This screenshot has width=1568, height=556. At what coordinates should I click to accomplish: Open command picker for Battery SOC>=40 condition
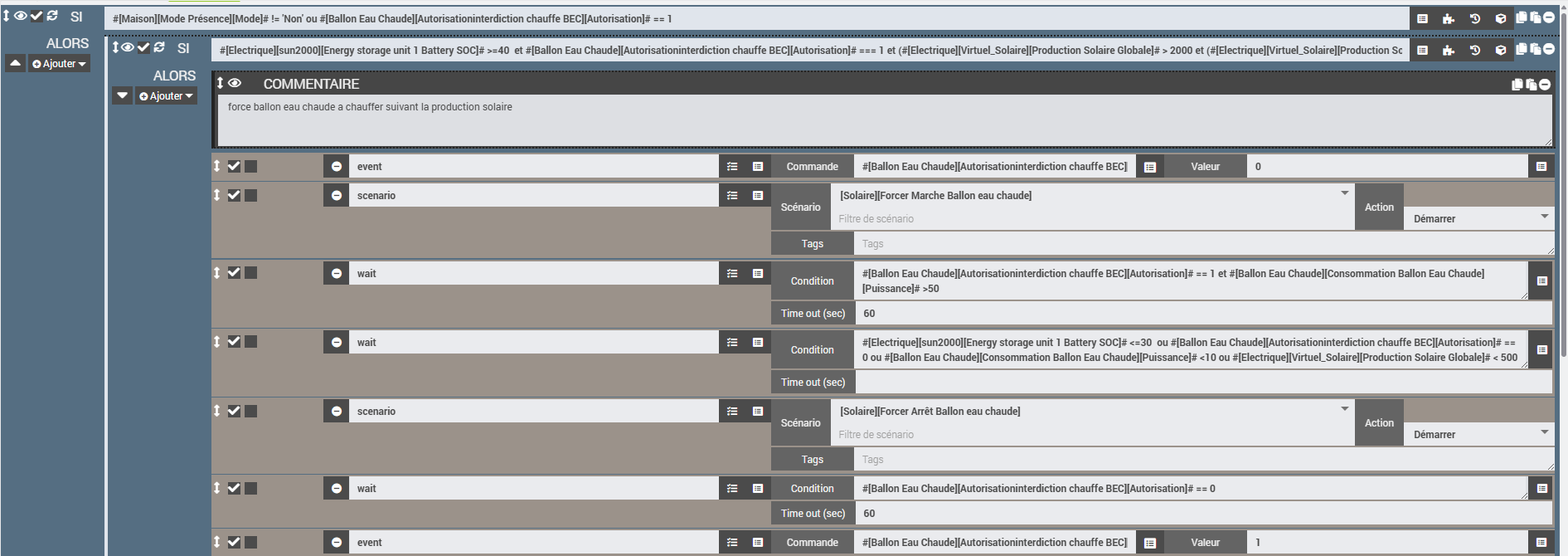(1422, 50)
